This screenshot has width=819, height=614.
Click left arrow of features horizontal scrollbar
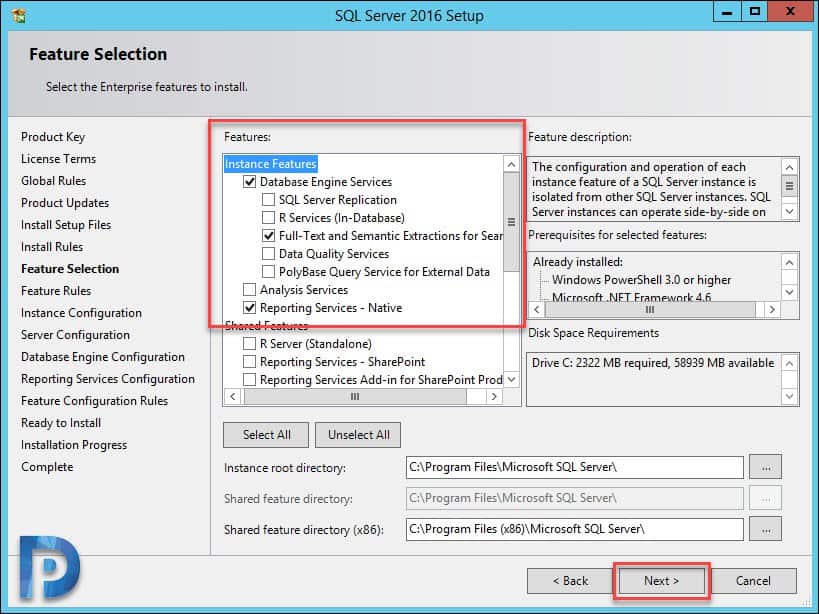(233, 397)
